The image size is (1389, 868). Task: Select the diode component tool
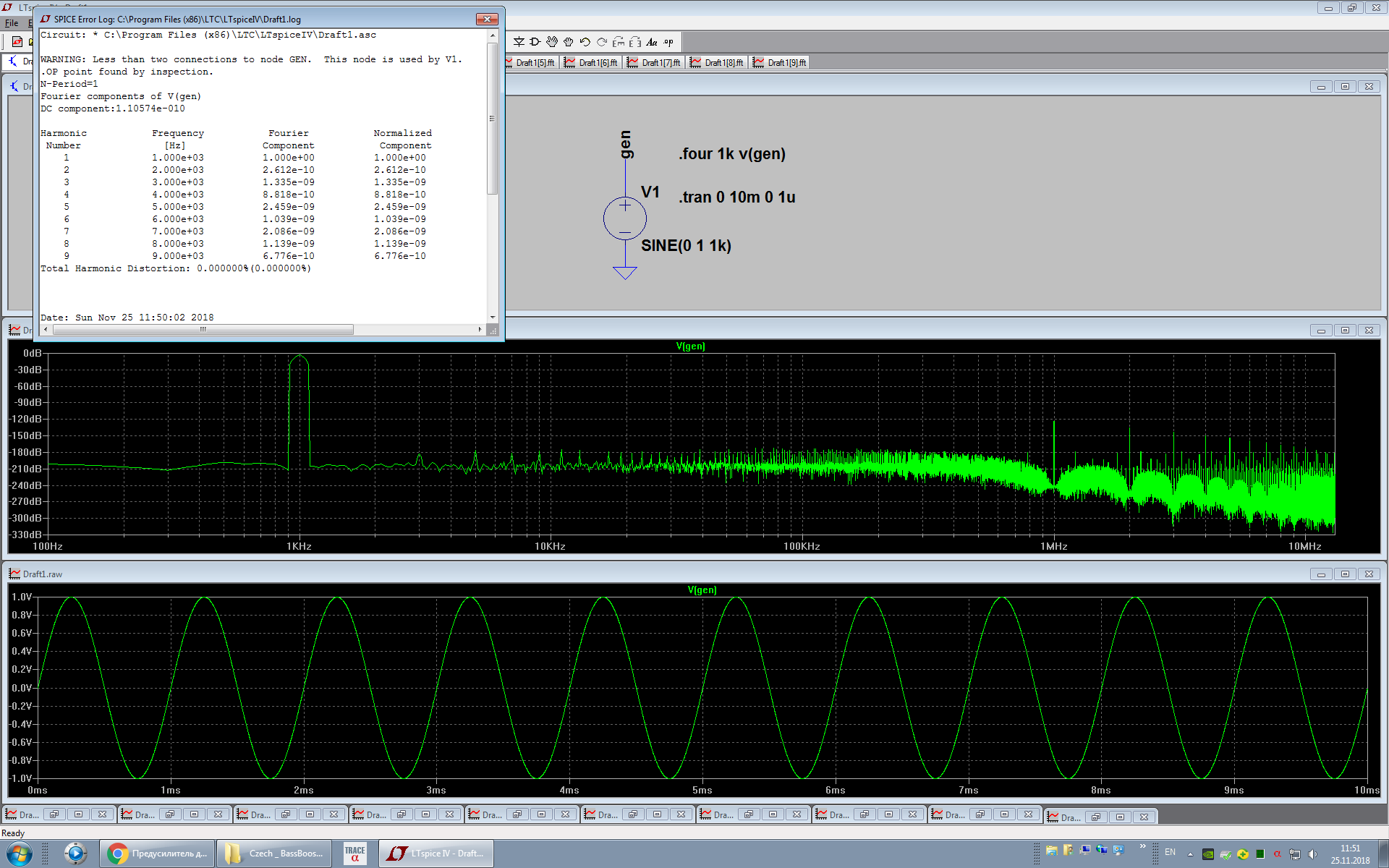519,42
